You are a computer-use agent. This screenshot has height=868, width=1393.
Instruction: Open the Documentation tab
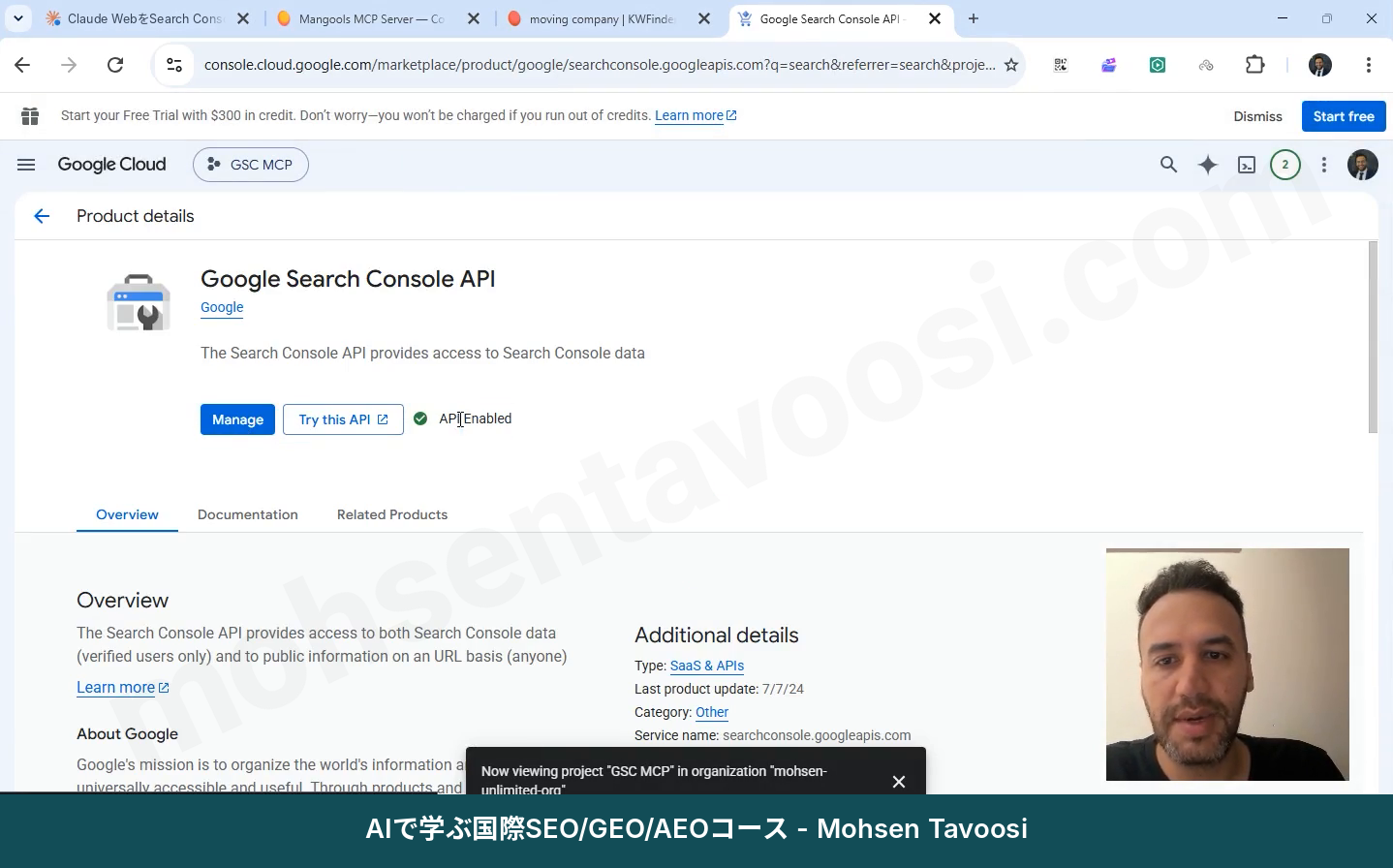tap(248, 514)
